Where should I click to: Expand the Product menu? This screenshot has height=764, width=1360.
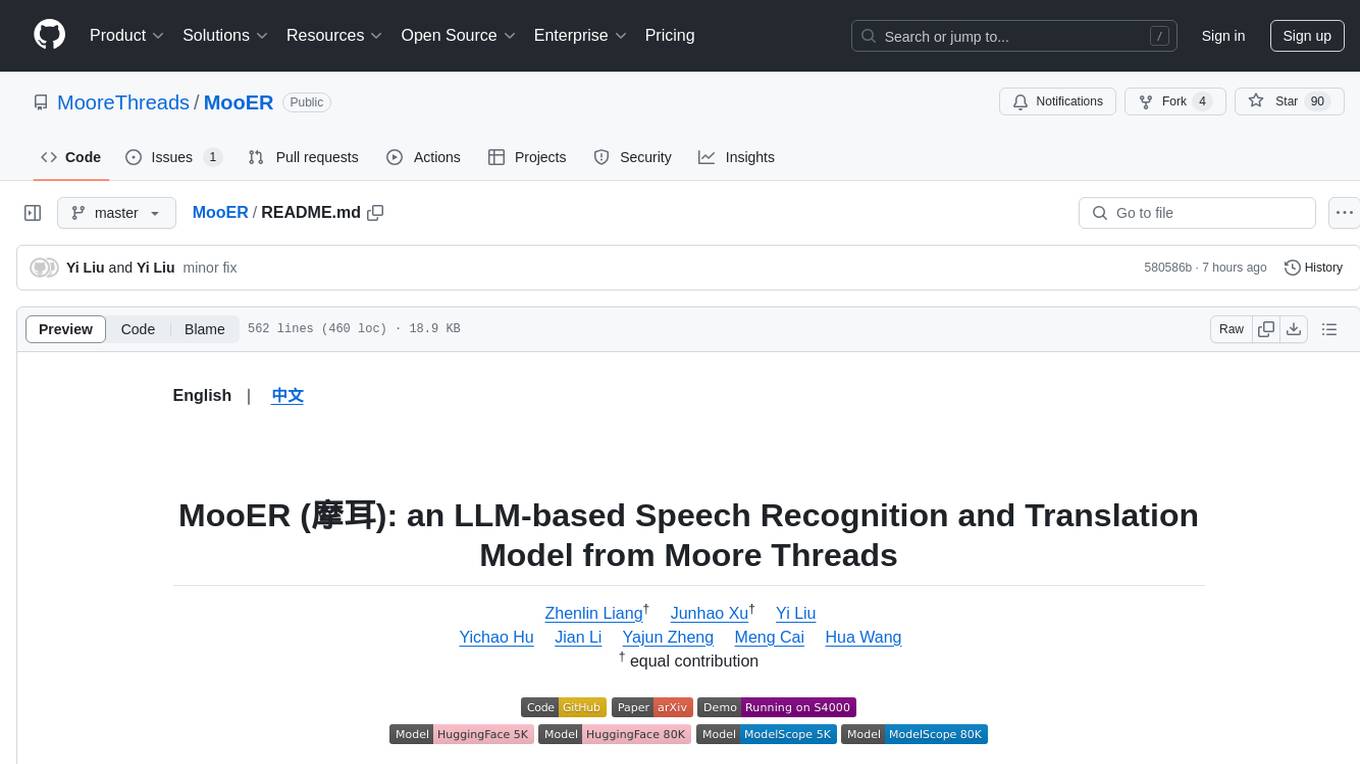[x=127, y=35]
